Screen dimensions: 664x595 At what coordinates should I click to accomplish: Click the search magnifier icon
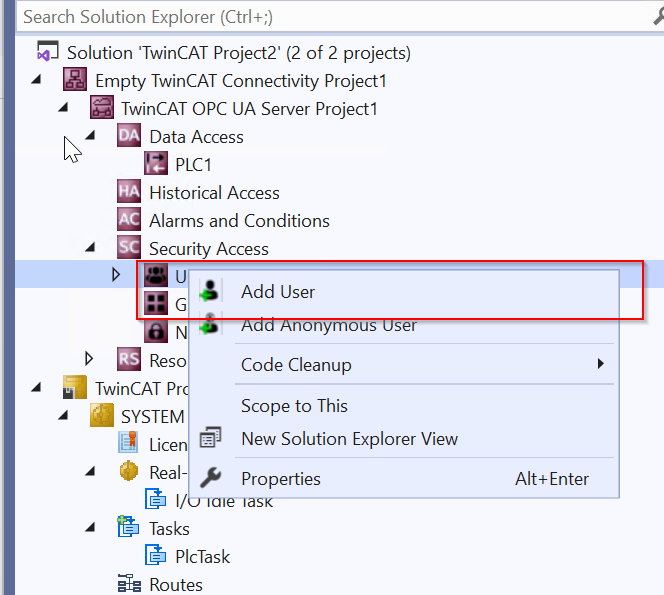(x=658, y=17)
